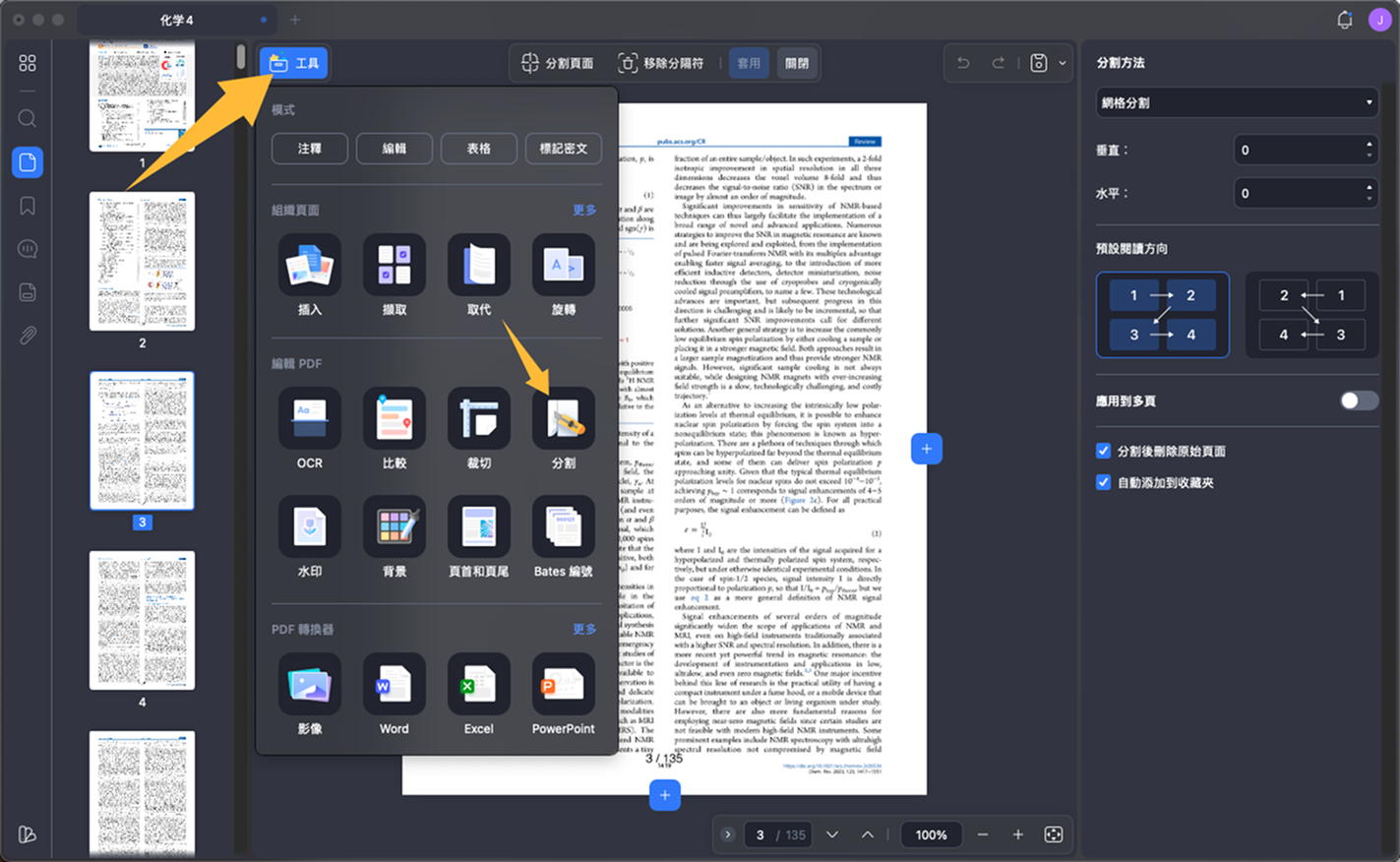
Task: Toggle Apply to Multiple Pages (應用到多頁) switch
Action: (1359, 400)
